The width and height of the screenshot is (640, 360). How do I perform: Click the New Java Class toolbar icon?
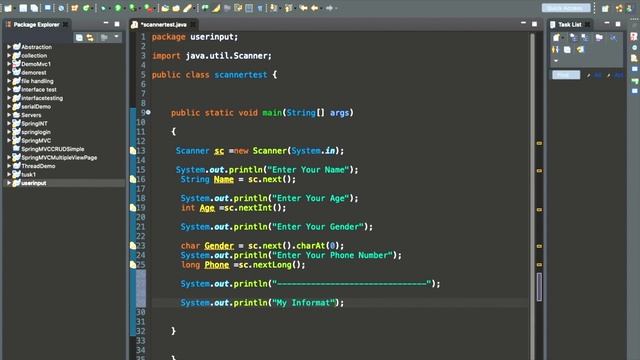click(x=87, y=8)
